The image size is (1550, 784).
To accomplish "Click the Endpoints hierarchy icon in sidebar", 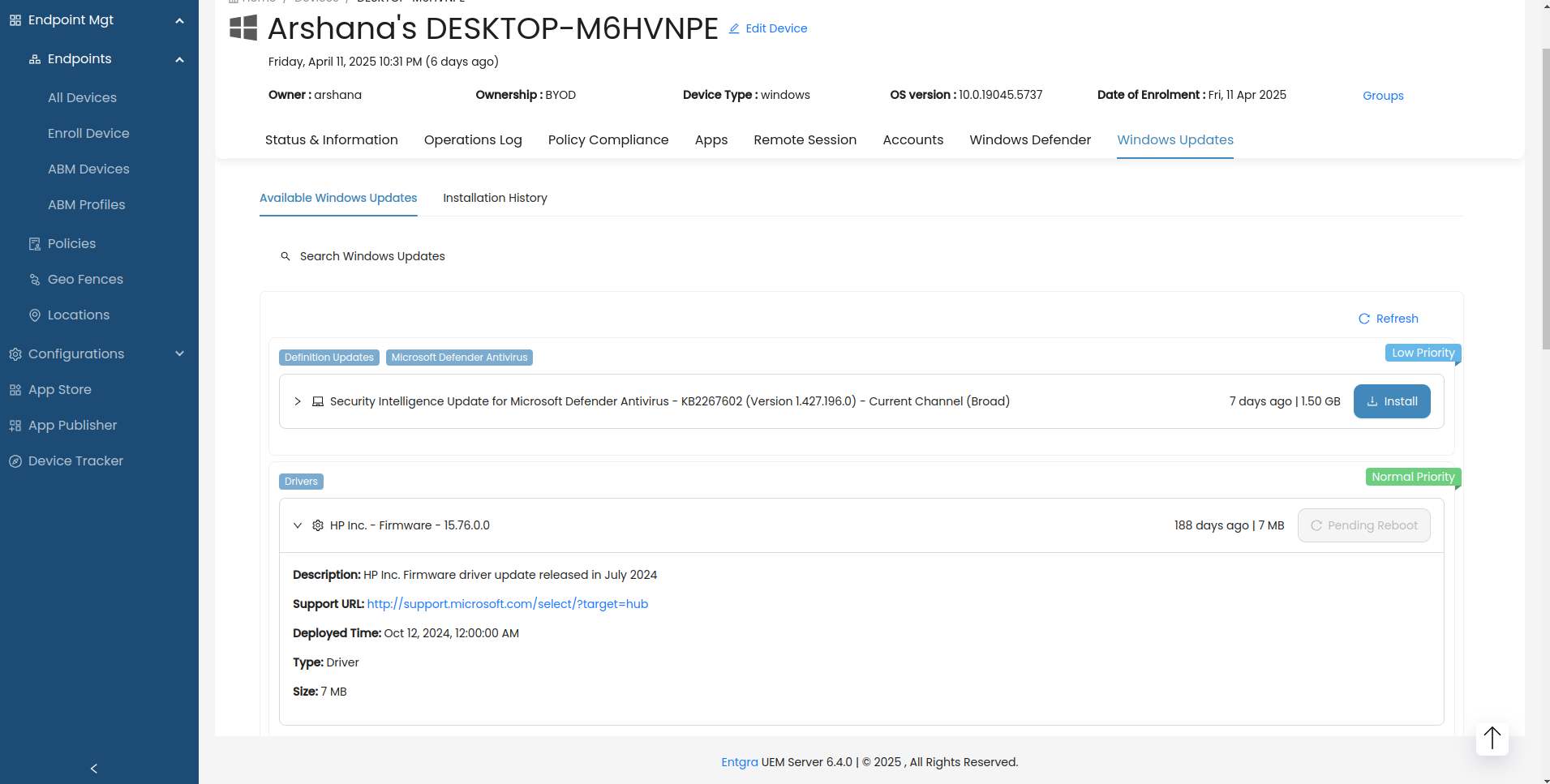I will (35, 59).
